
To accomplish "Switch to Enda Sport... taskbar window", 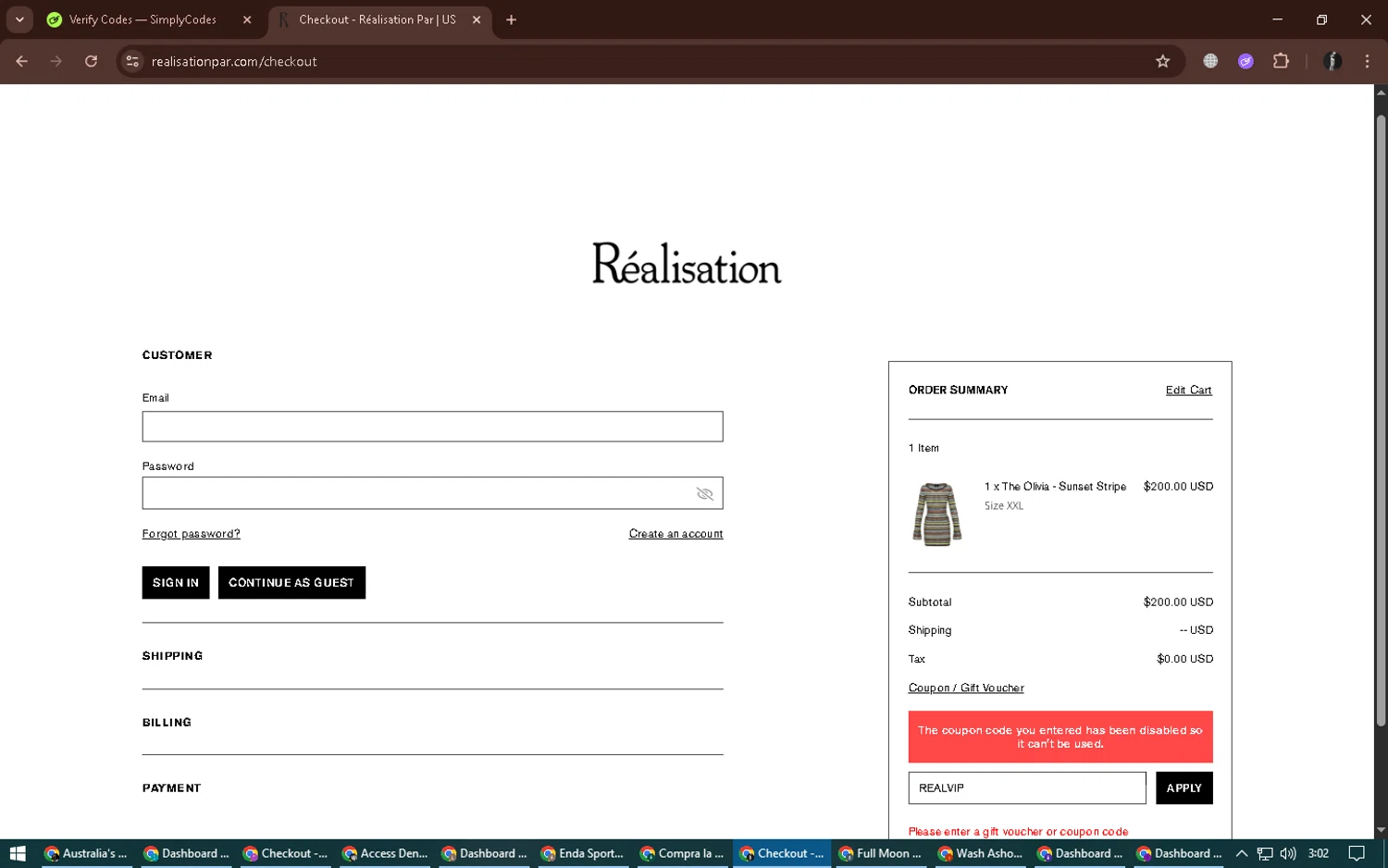I will pos(583,853).
